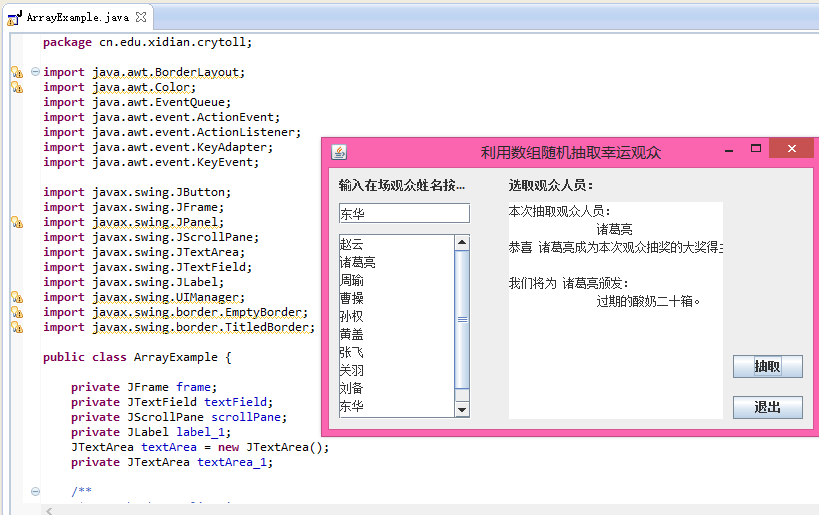
Task: Click the private JTextField textField line
Action: [172, 402]
